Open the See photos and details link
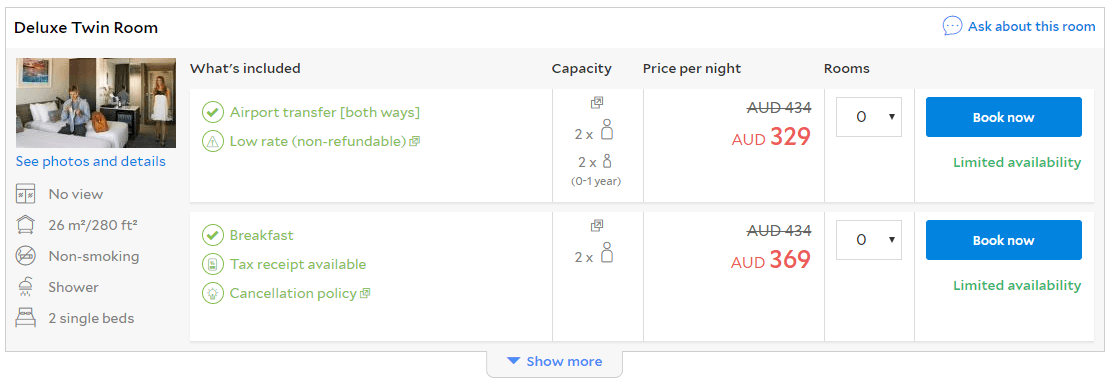The width and height of the screenshot is (1117, 384). tap(90, 162)
